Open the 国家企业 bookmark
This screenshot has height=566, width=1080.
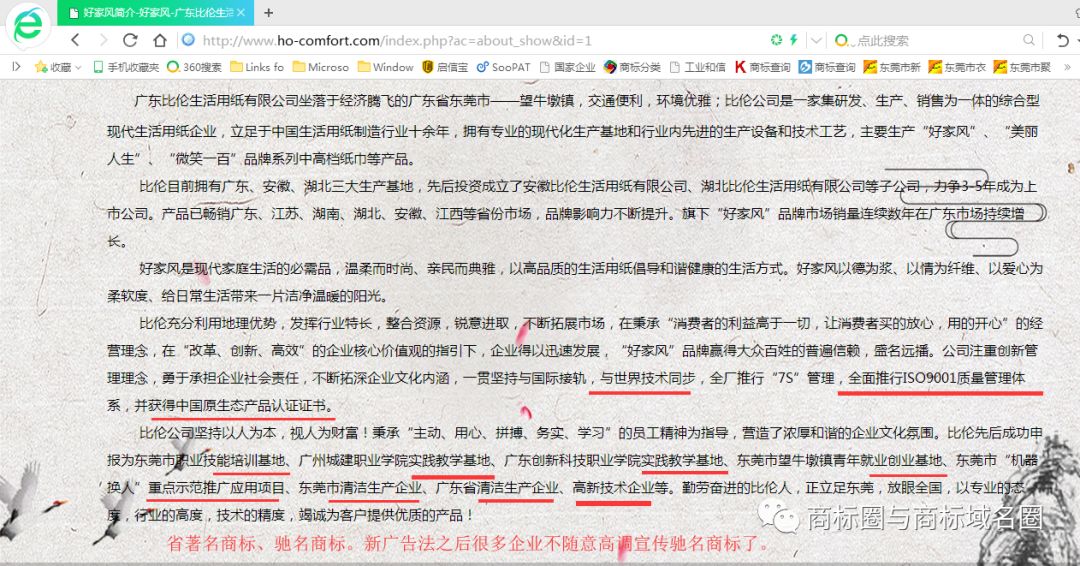[568, 67]
